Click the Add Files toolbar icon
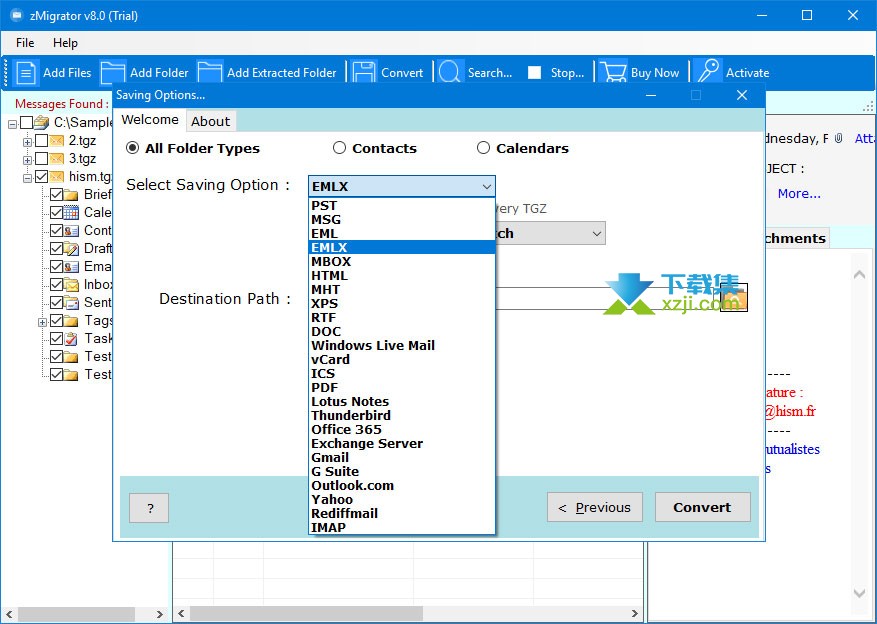This screenshot has height=624, width=877. pos(26,73)
